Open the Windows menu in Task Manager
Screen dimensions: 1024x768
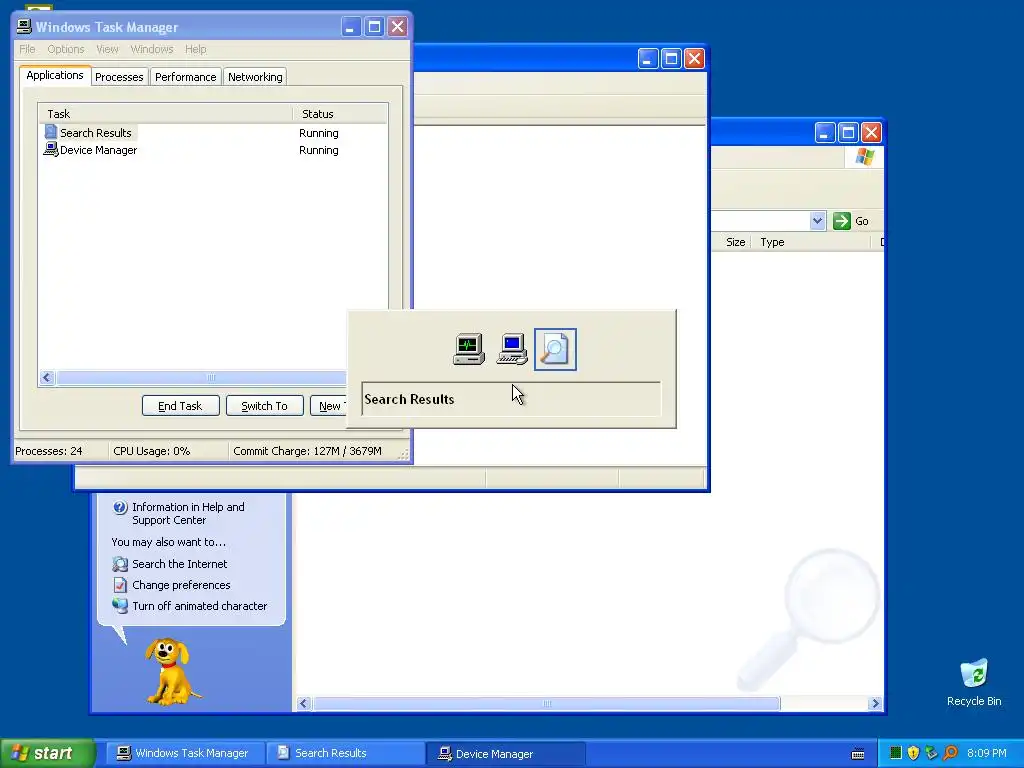point(152,49)
